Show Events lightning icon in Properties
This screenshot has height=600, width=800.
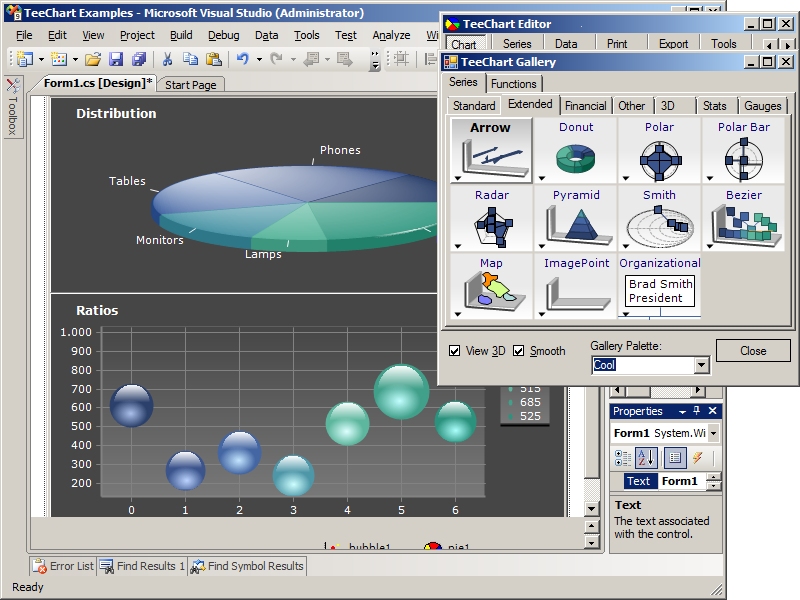[698, 458]
